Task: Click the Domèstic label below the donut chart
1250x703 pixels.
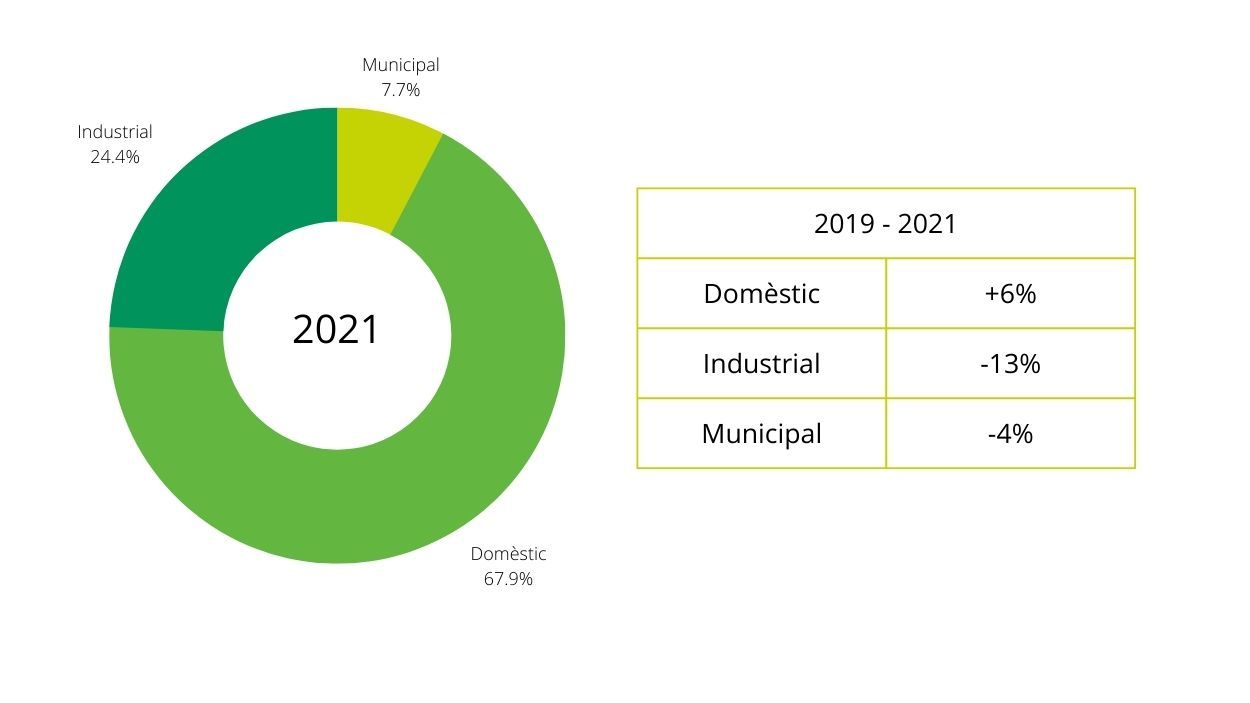Action: pyautogui.click(x=508, y=554)
